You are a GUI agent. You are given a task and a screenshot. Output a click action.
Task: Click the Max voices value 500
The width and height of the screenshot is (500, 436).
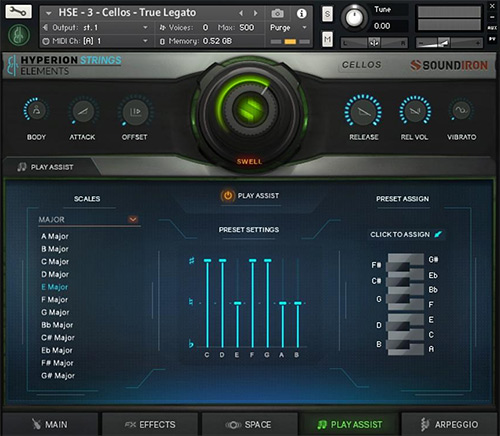[x=247, y=27]
